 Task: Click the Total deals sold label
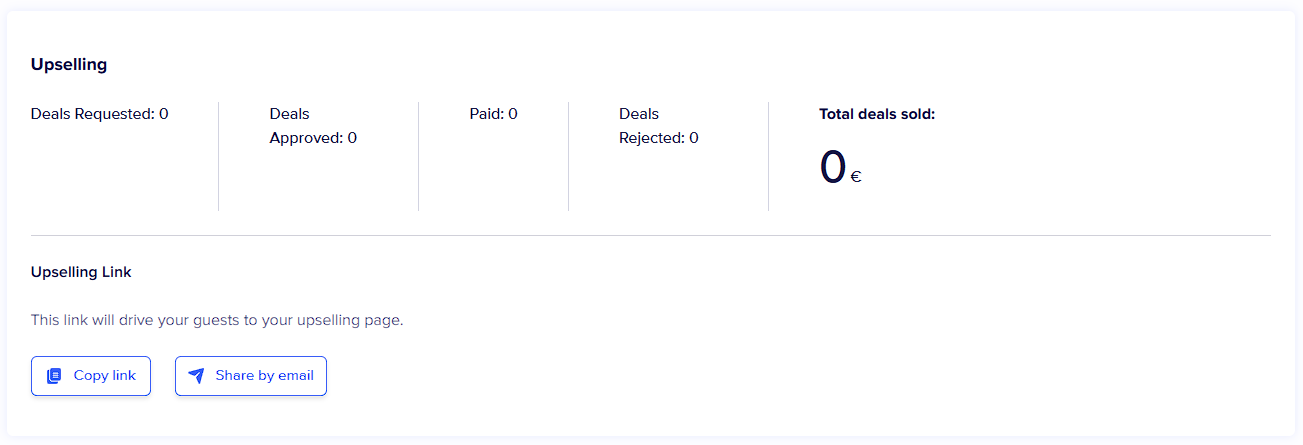pos(876,114)
